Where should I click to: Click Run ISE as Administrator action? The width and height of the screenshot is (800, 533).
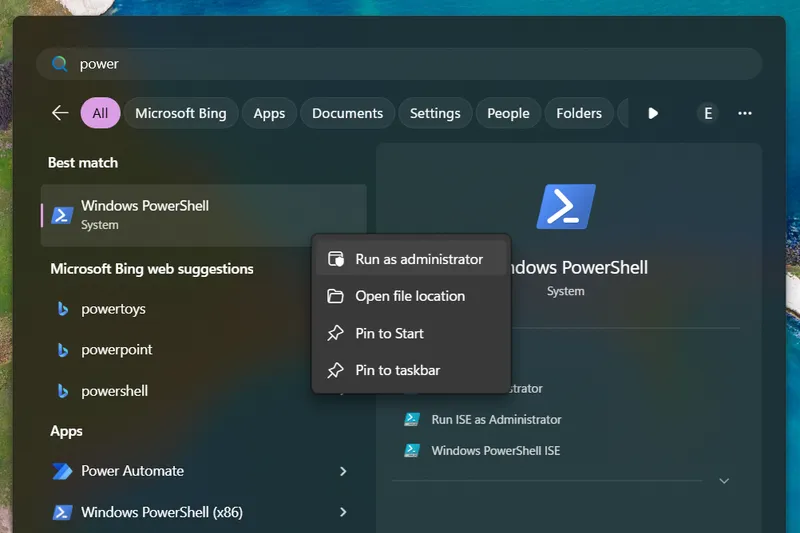(496, 420)
